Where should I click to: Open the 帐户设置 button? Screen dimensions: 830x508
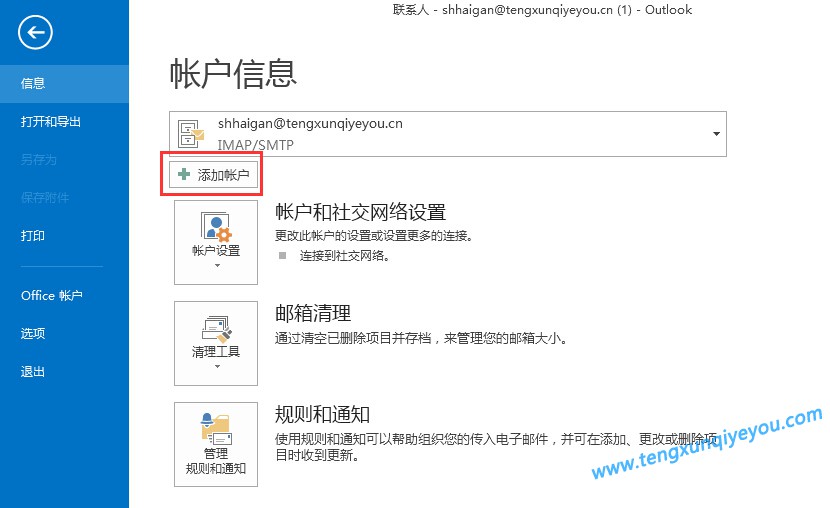pyautogui.click(x=216, y=242)
